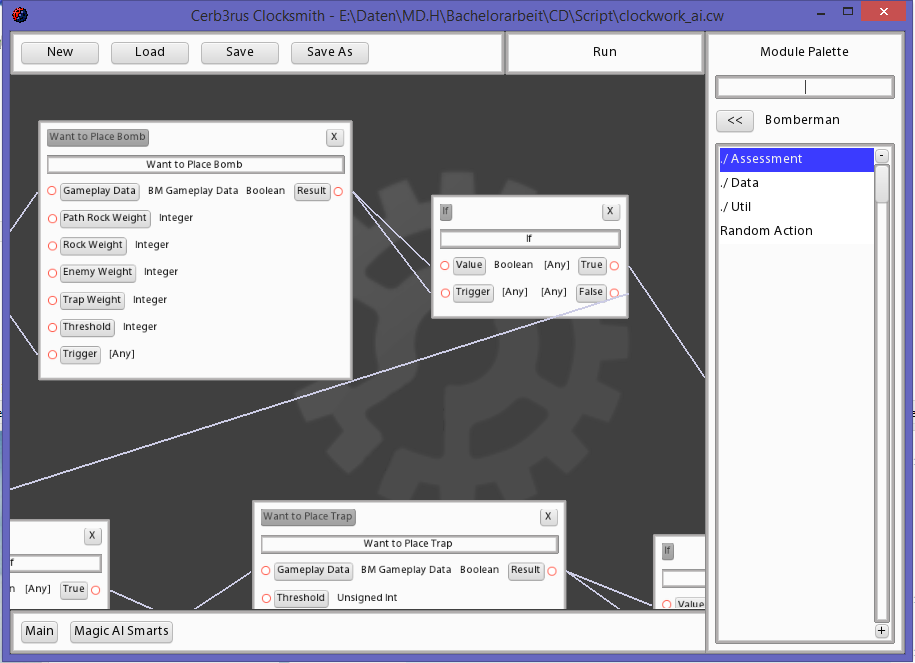This screenshot has width=915, height=663.
Task: Close the Want to Place Bomb module
Action: pyautogui.click(x=334, y=137)
